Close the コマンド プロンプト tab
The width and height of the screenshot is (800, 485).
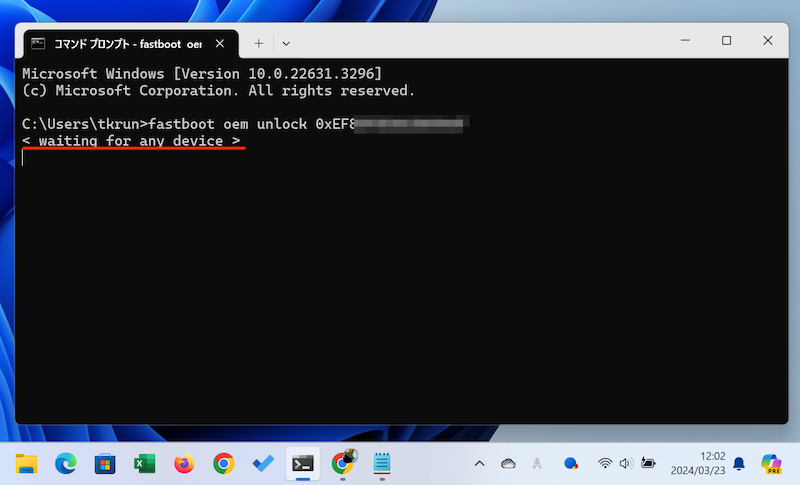click(x=221, y=43)
